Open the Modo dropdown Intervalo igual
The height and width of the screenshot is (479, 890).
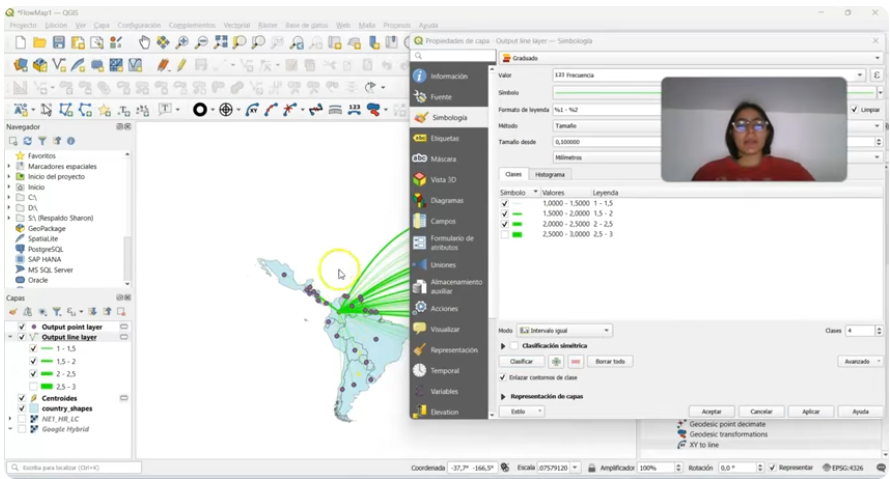564,330
